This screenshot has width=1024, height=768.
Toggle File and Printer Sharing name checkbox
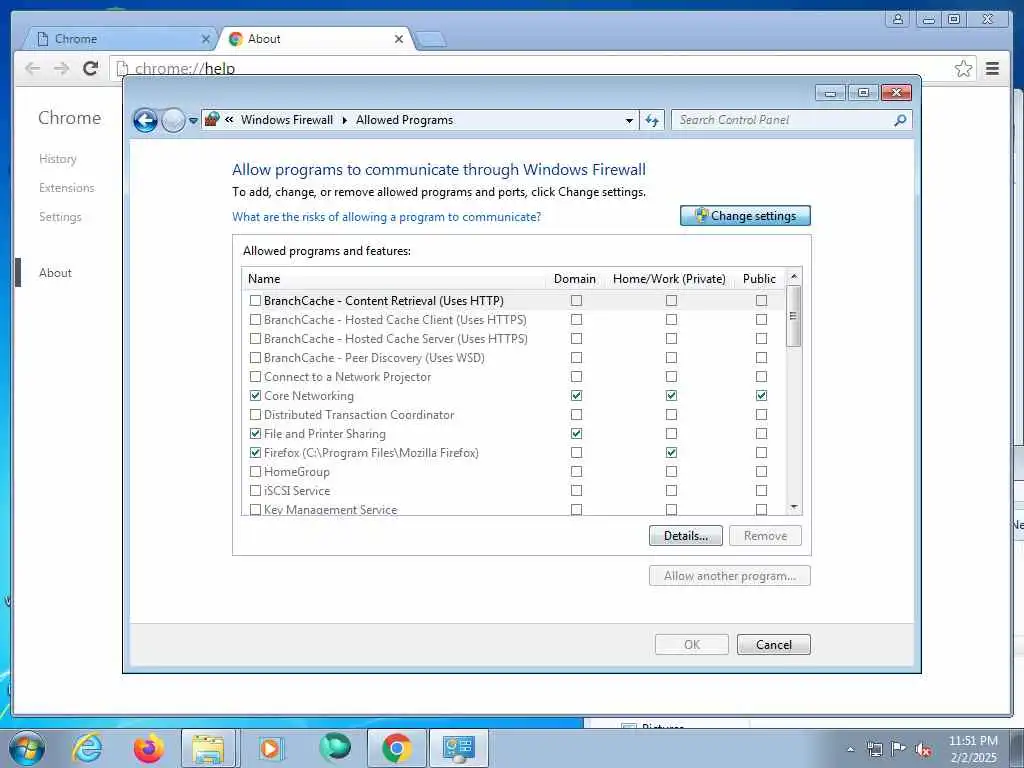click(x=255, y=434)
